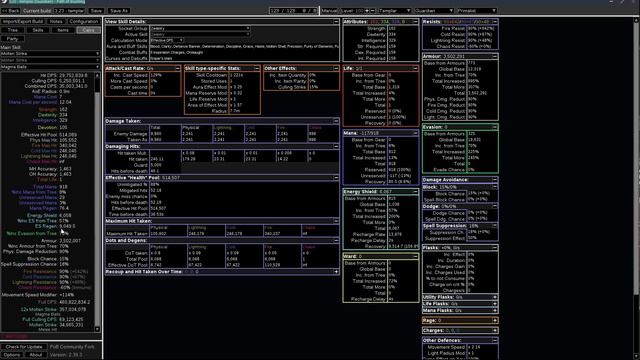This screenshot has width=640, height=360.
Task: Open the Main Skill Molten Strike dropdown
Action: click(x=50, y=53)
